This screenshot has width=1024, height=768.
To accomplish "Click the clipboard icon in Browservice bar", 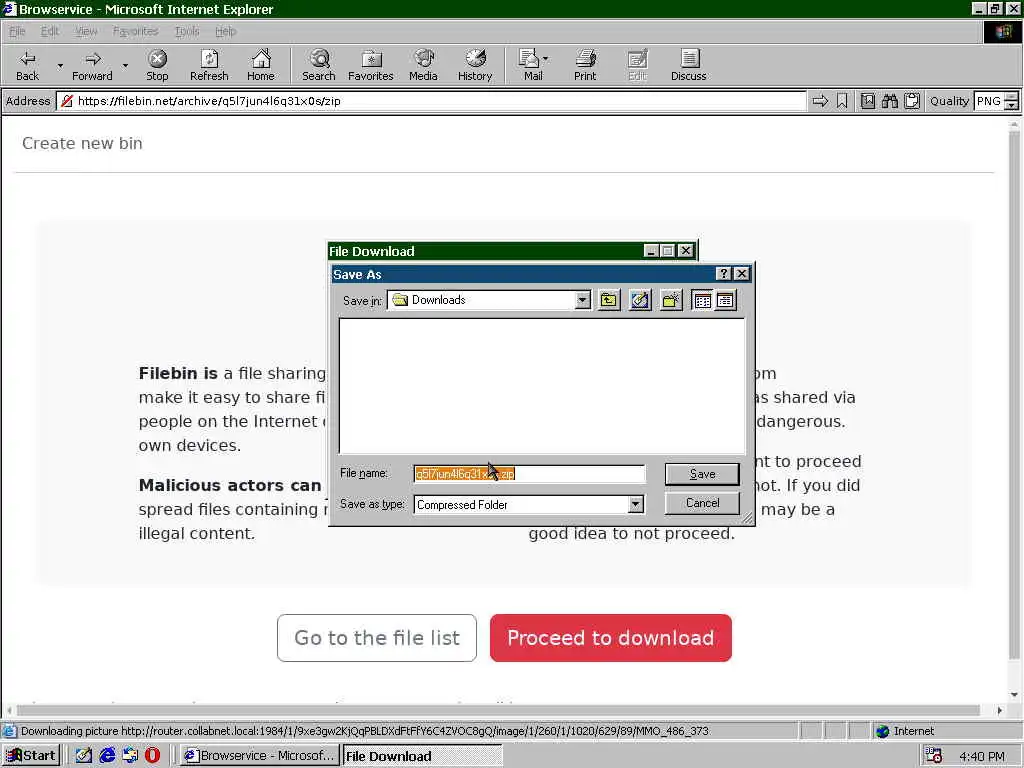I will (x=912, y=101).
